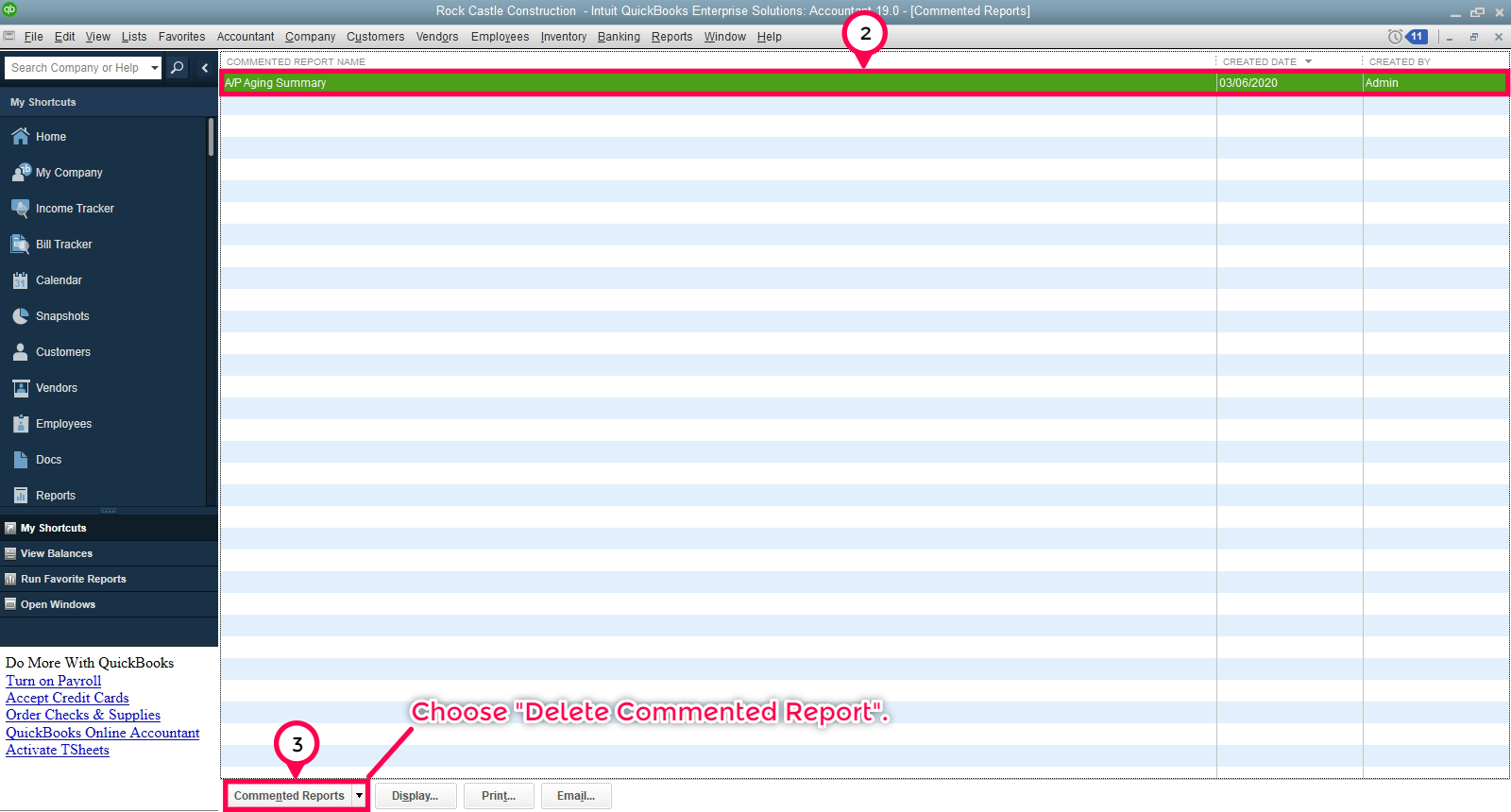The height and width of the screenshot is (812, 1511).
Task: Open QuickBooks Online Accountant link
Action: (103, 733)
